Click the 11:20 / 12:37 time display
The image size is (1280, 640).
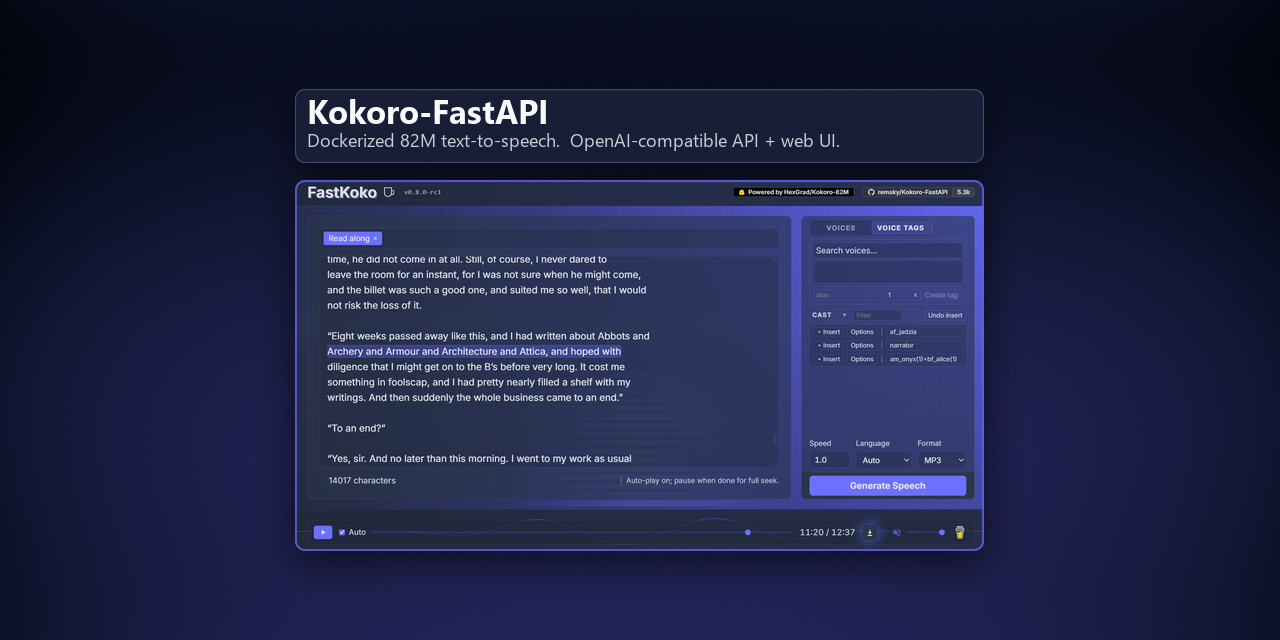[x=827, y=532]
